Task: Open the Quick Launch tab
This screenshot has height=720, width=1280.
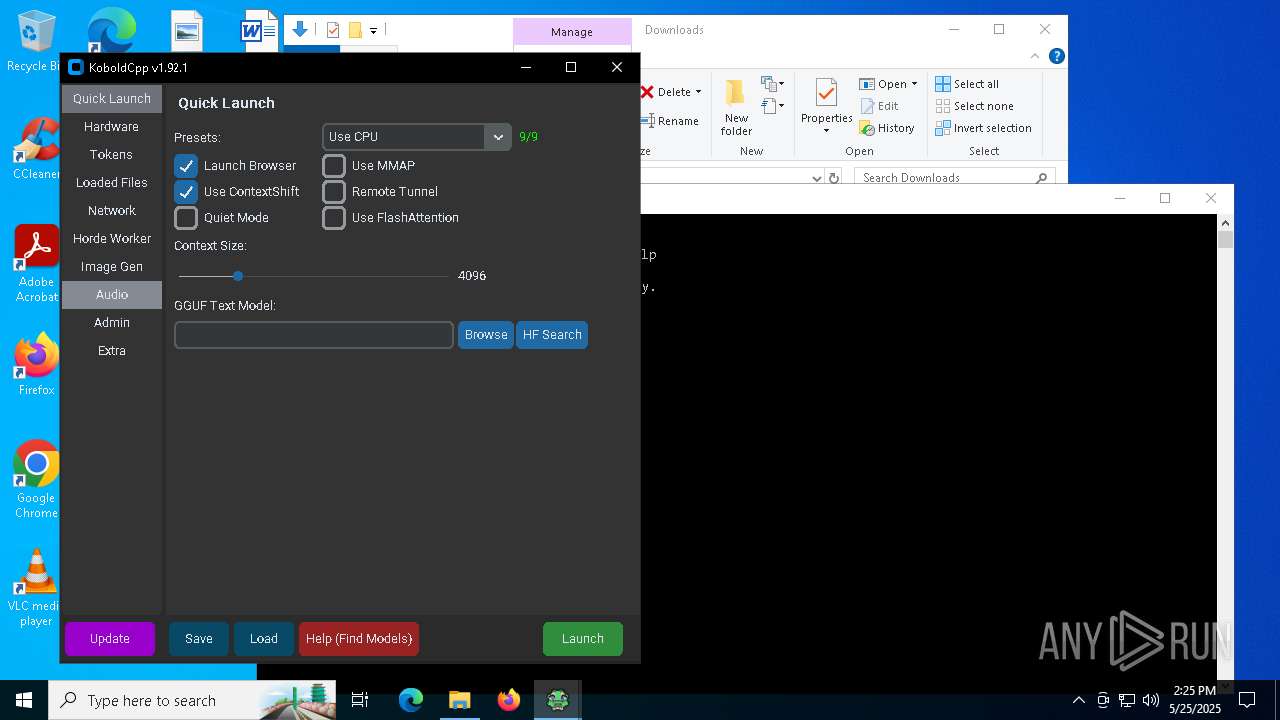Action: click(x=112, y=99)
